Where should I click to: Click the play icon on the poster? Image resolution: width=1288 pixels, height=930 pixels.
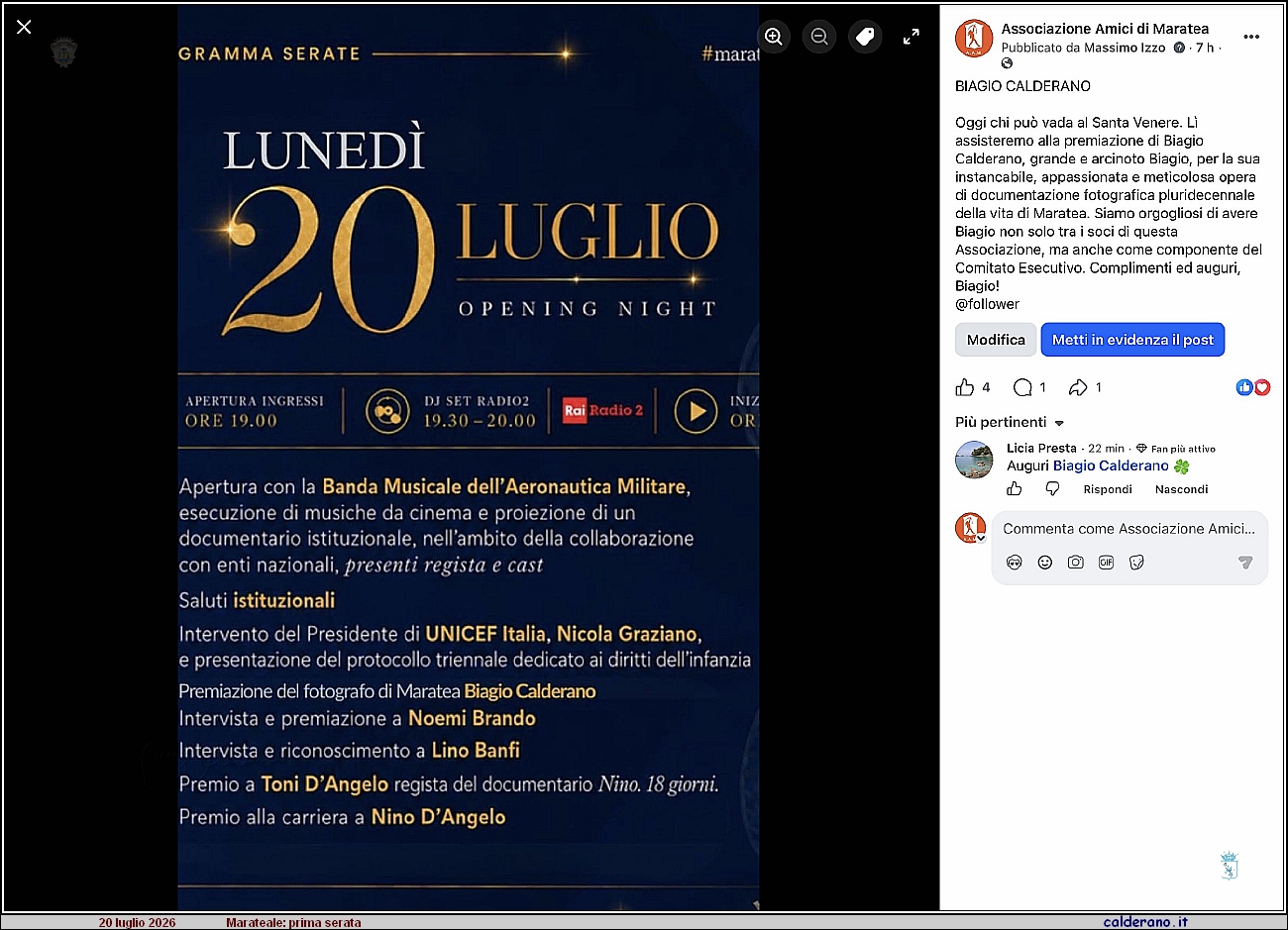pyautogui.click(x=697, y=410)
